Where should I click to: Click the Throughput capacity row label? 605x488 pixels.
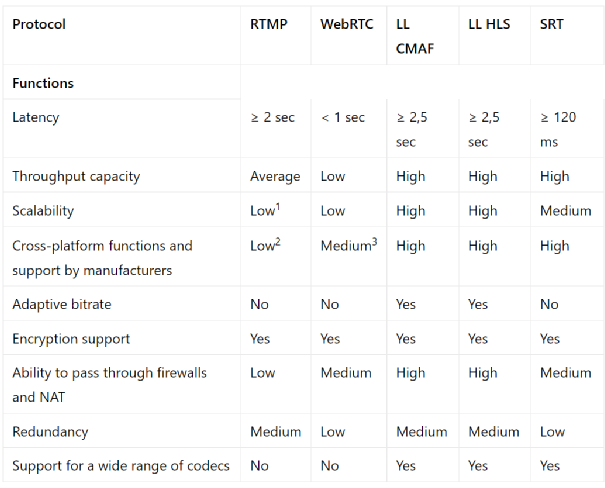(x=76, y=176)
